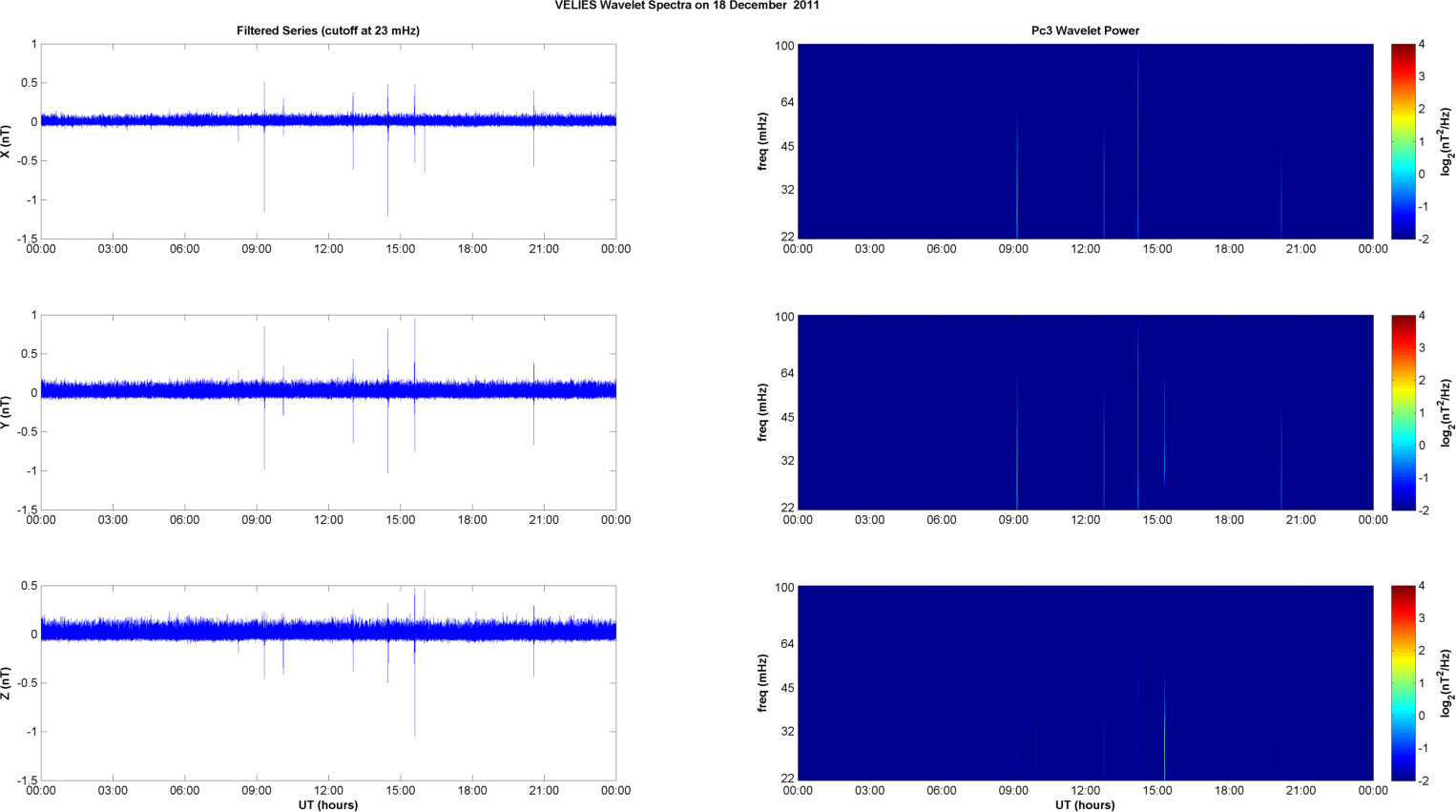Click the colorbar beside the Y wavelet plot

[x=1403, y=412]
